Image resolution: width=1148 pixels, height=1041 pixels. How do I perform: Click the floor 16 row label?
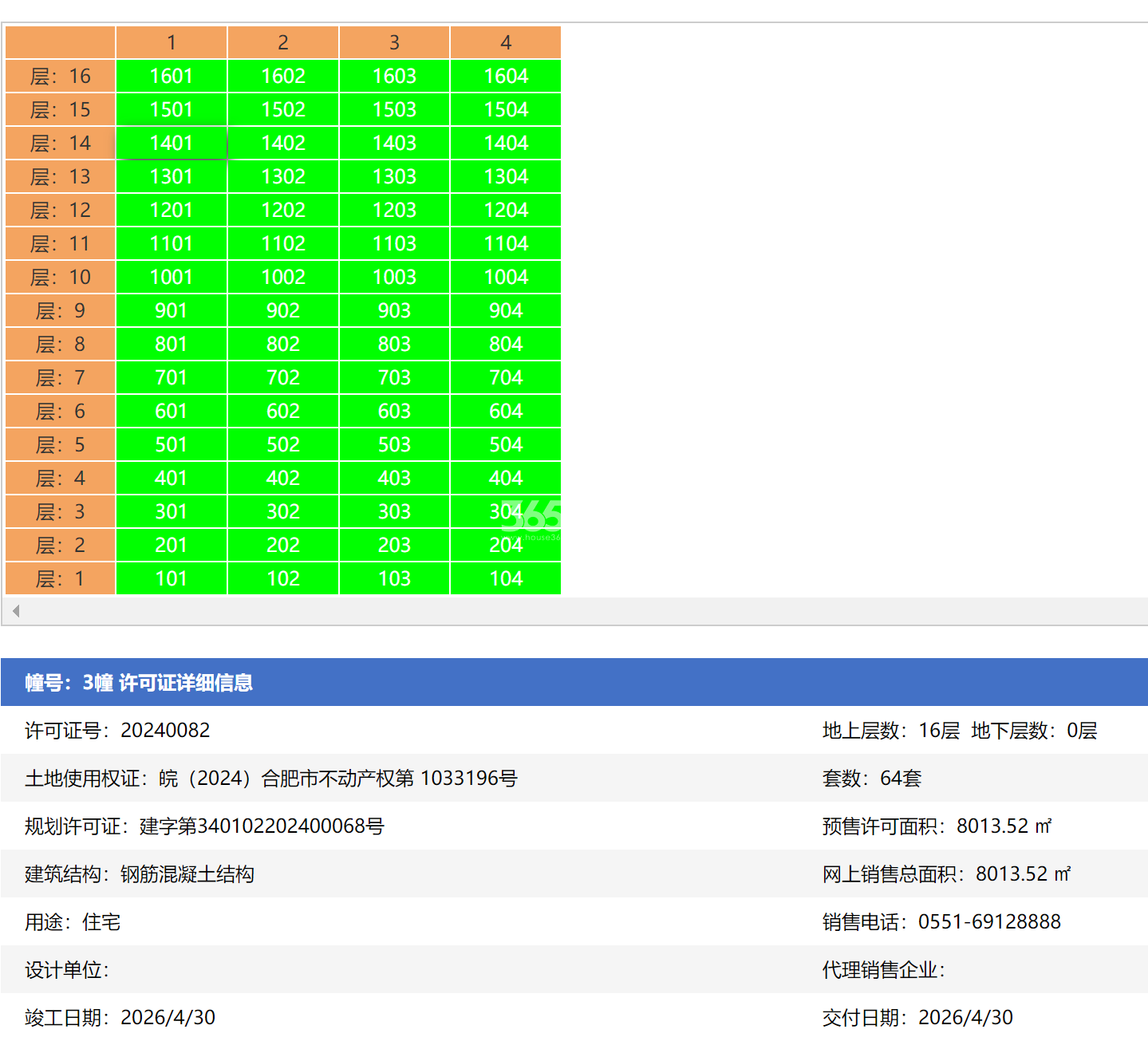pos(60,76)
